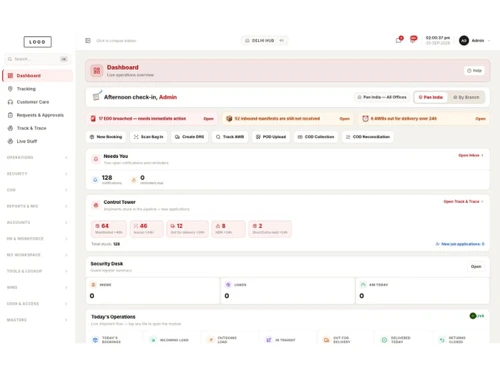Follow the Open Track & Trace link
Image resolution: width=500 pixels, height=375 pixels.
click(463, 201)
